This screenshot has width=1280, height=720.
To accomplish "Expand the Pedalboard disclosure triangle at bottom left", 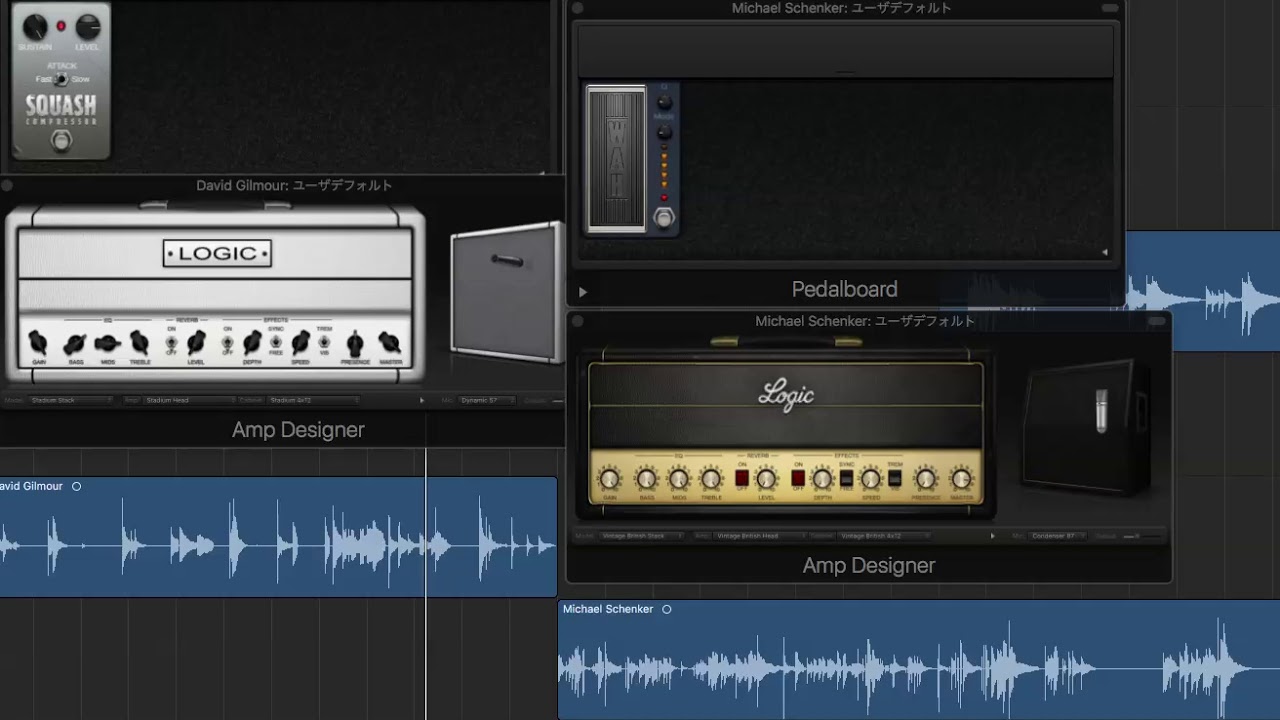I will tap(582, 292).
